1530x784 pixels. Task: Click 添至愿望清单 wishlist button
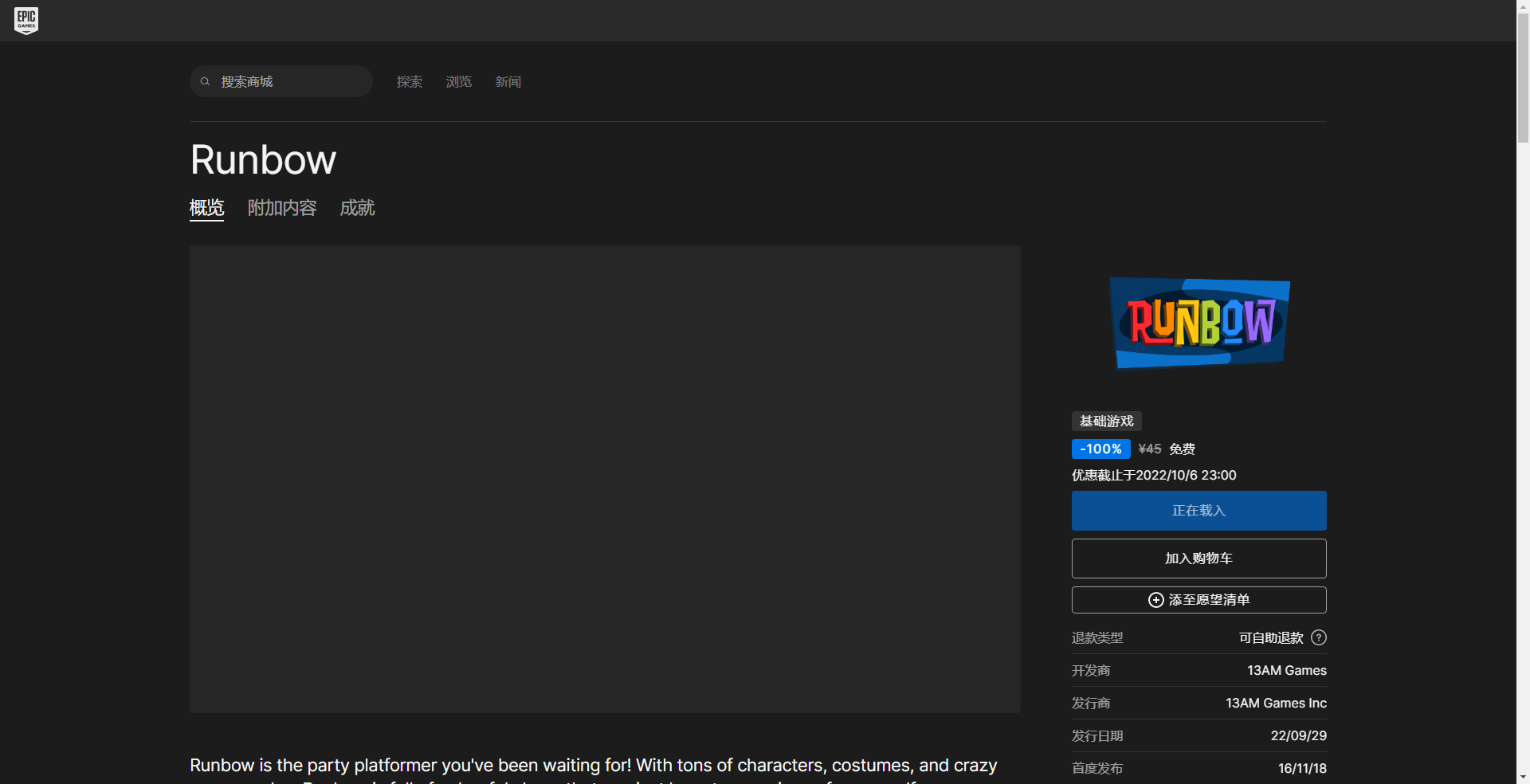click(x=1199, y=600)
